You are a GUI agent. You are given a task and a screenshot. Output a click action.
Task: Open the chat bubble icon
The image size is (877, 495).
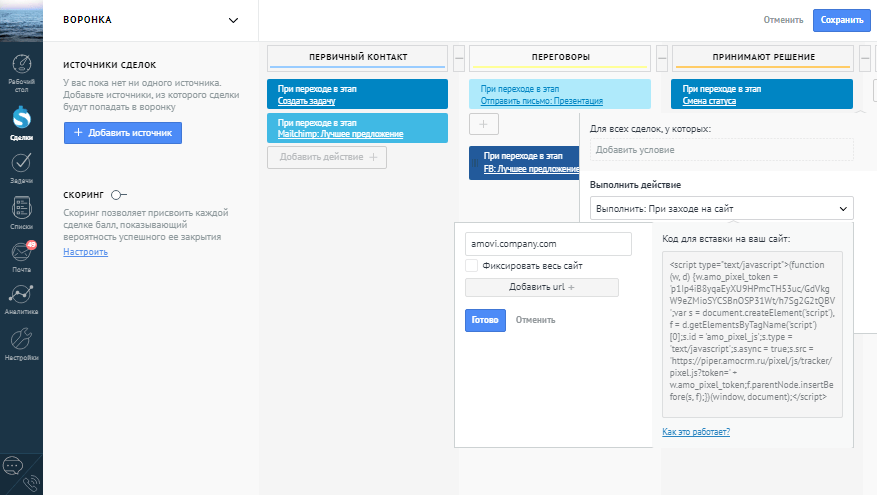tap(12, 465)
